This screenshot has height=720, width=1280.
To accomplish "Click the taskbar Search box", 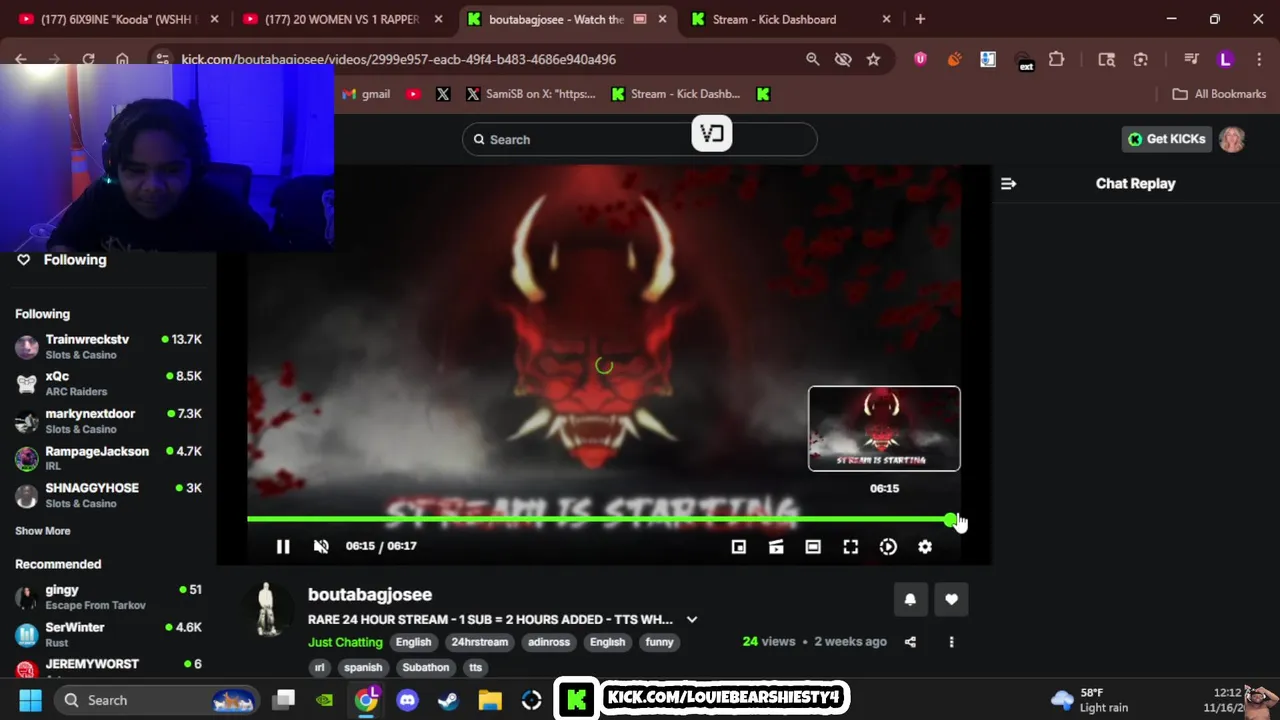I will click(155, 700).
